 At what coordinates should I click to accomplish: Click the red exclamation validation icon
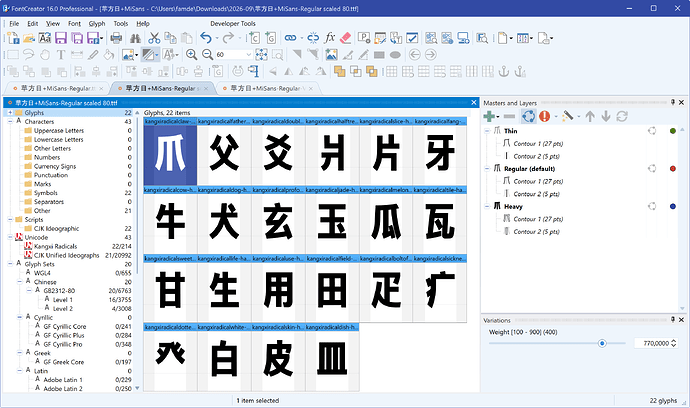[544, 117]
